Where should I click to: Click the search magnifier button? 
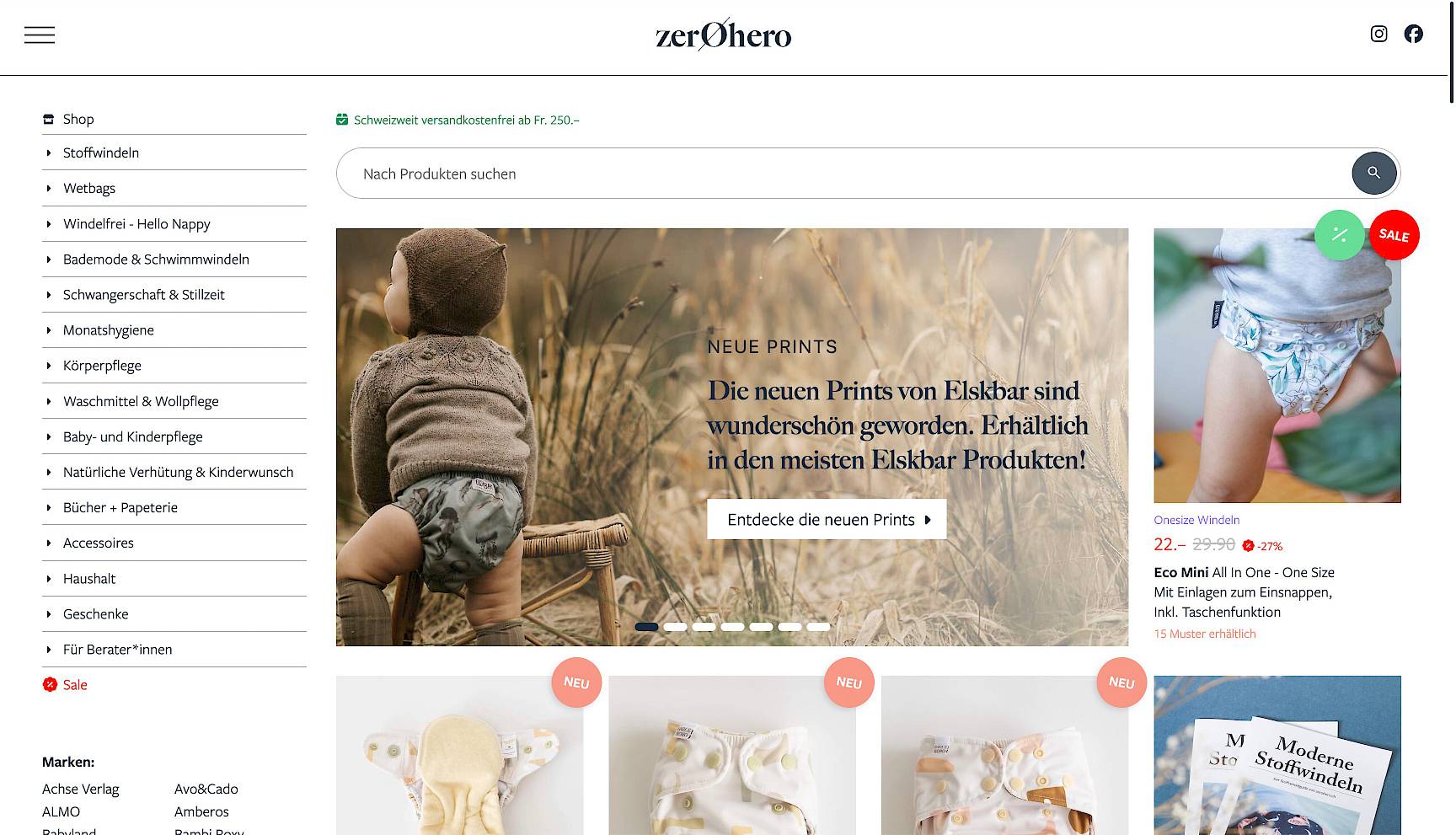point(1374,173)
